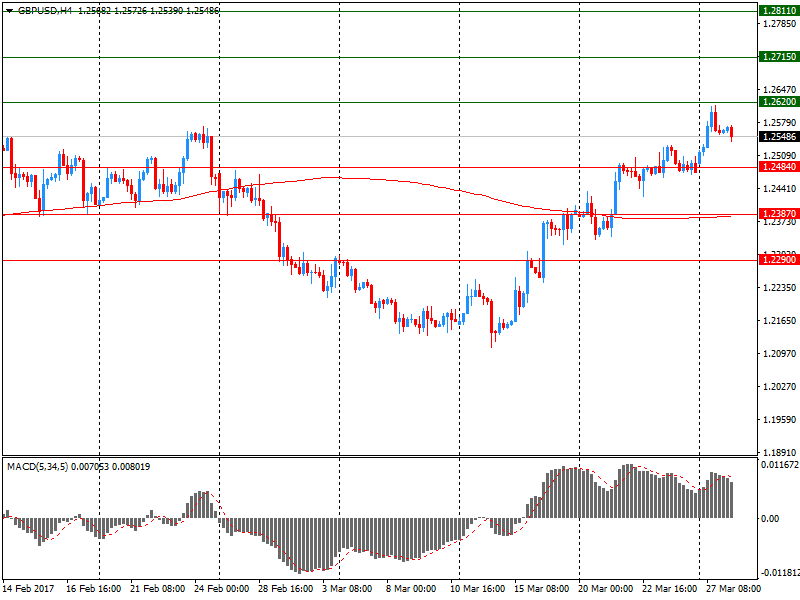Select the red 1.27150 price level label
Viewport: 800px width, 600px height.
pos(778,57)
